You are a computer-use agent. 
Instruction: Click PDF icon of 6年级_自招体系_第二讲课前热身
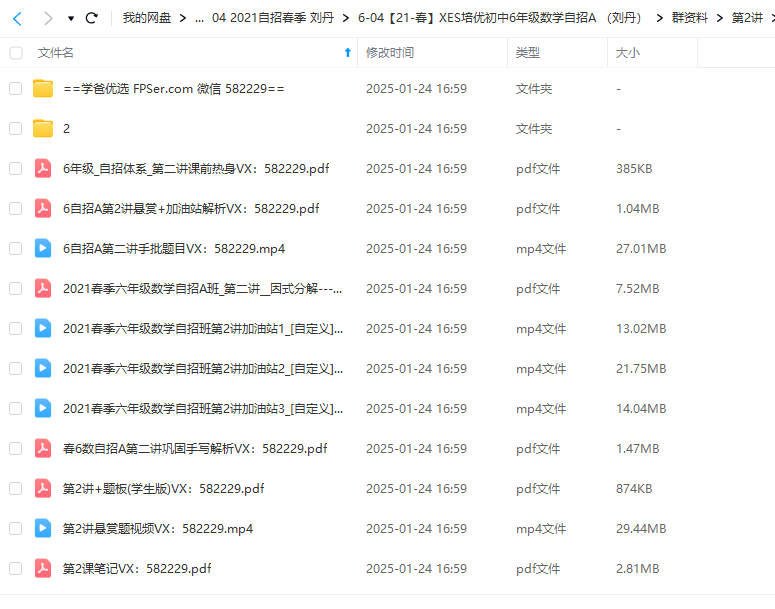pos(43,169)
